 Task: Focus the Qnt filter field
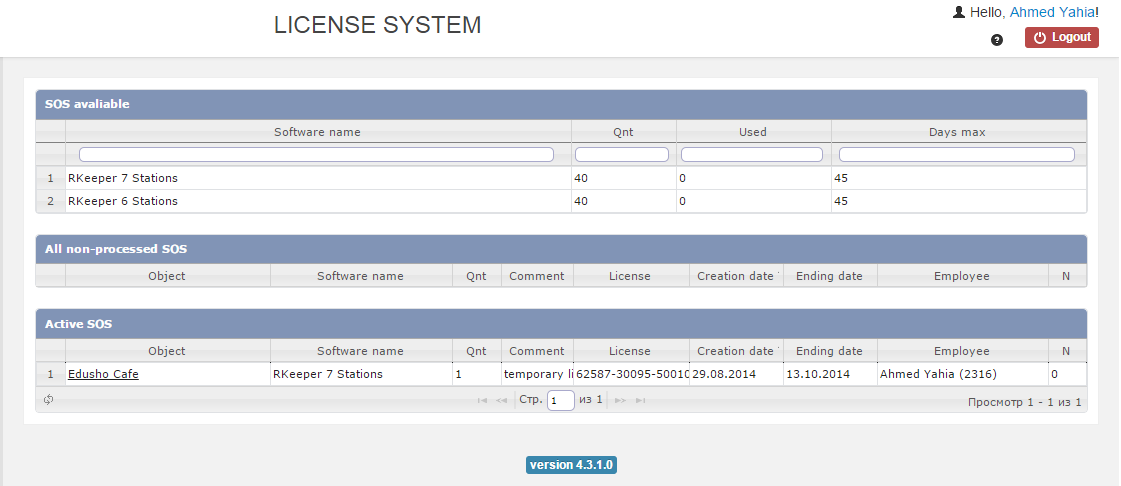(x=622, y=154)
